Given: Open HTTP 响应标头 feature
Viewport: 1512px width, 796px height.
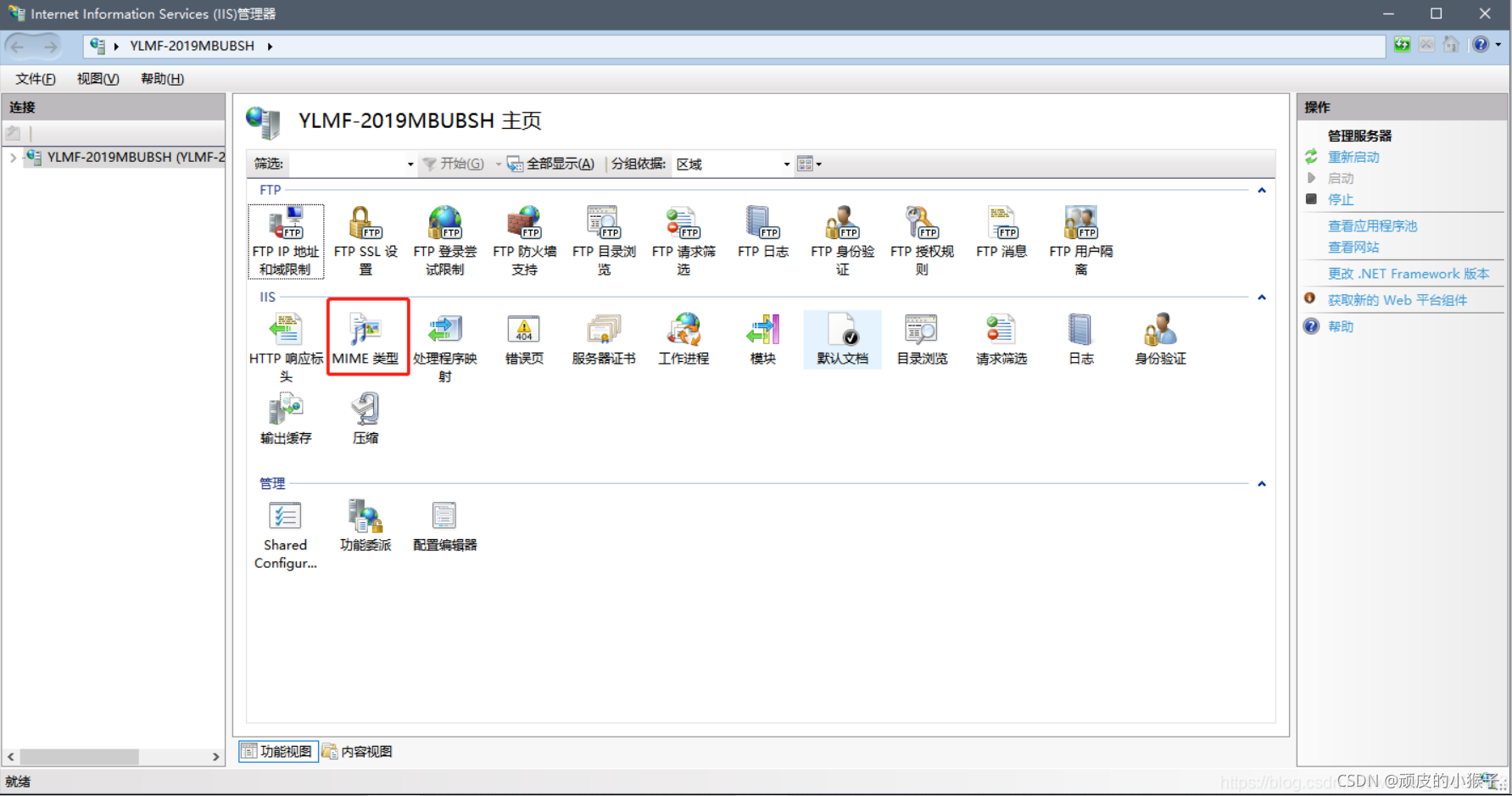Looking at the screenshot, I should click(x=286, y=348).
